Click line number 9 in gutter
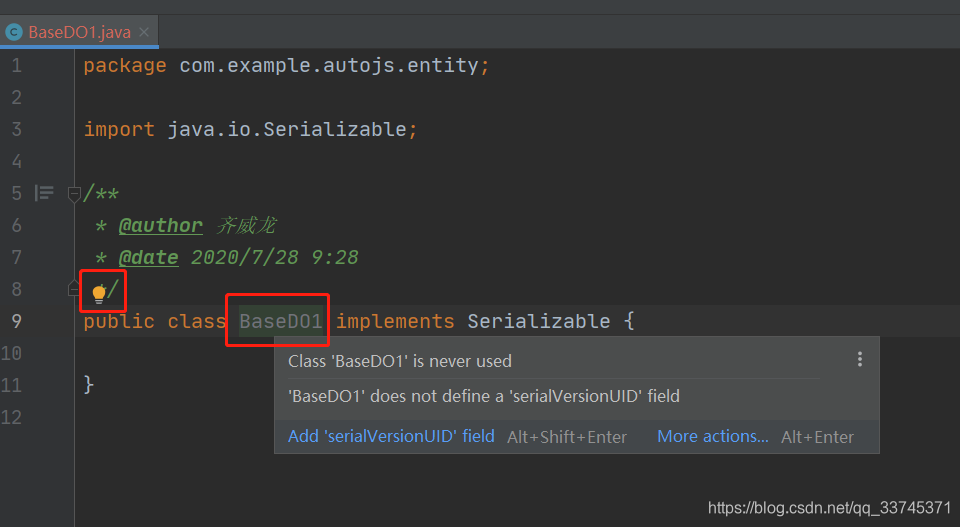Viewport: 960px width, 527px height. coord(17,321)
